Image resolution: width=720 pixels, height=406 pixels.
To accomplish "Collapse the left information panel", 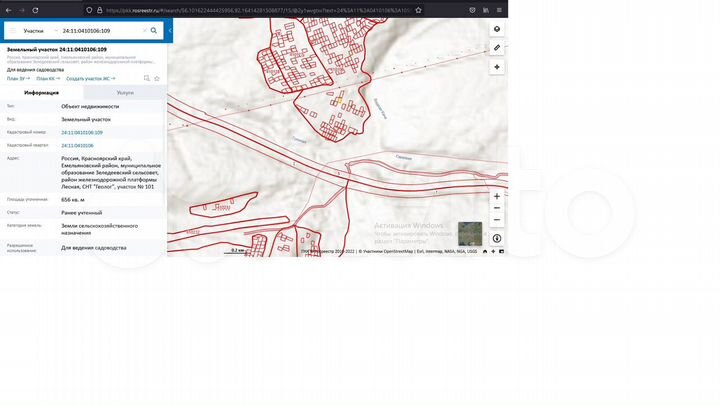I will tap(169, 31).
